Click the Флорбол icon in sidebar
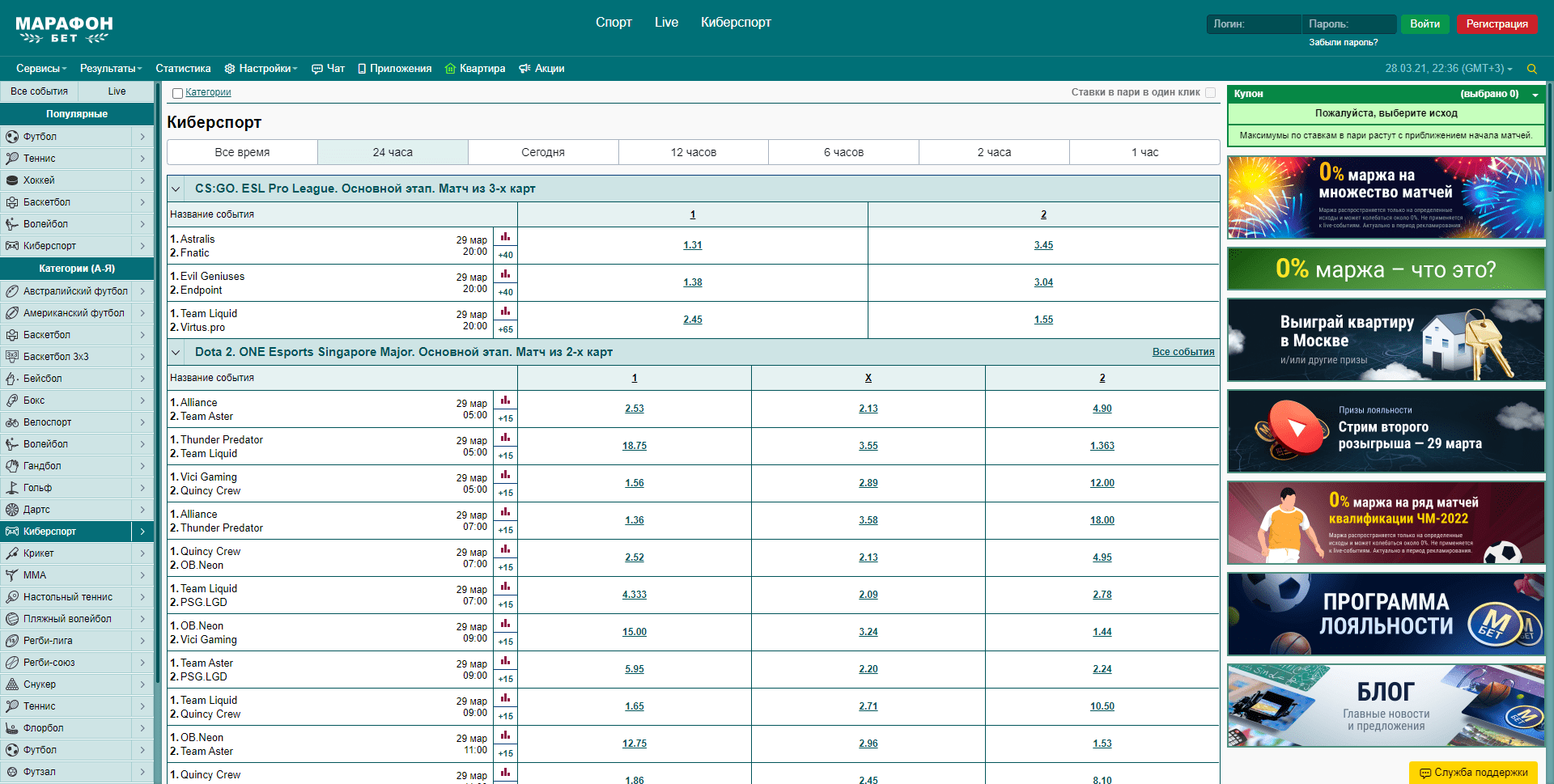Screen dimensions: 1554x784 [12, 728]
